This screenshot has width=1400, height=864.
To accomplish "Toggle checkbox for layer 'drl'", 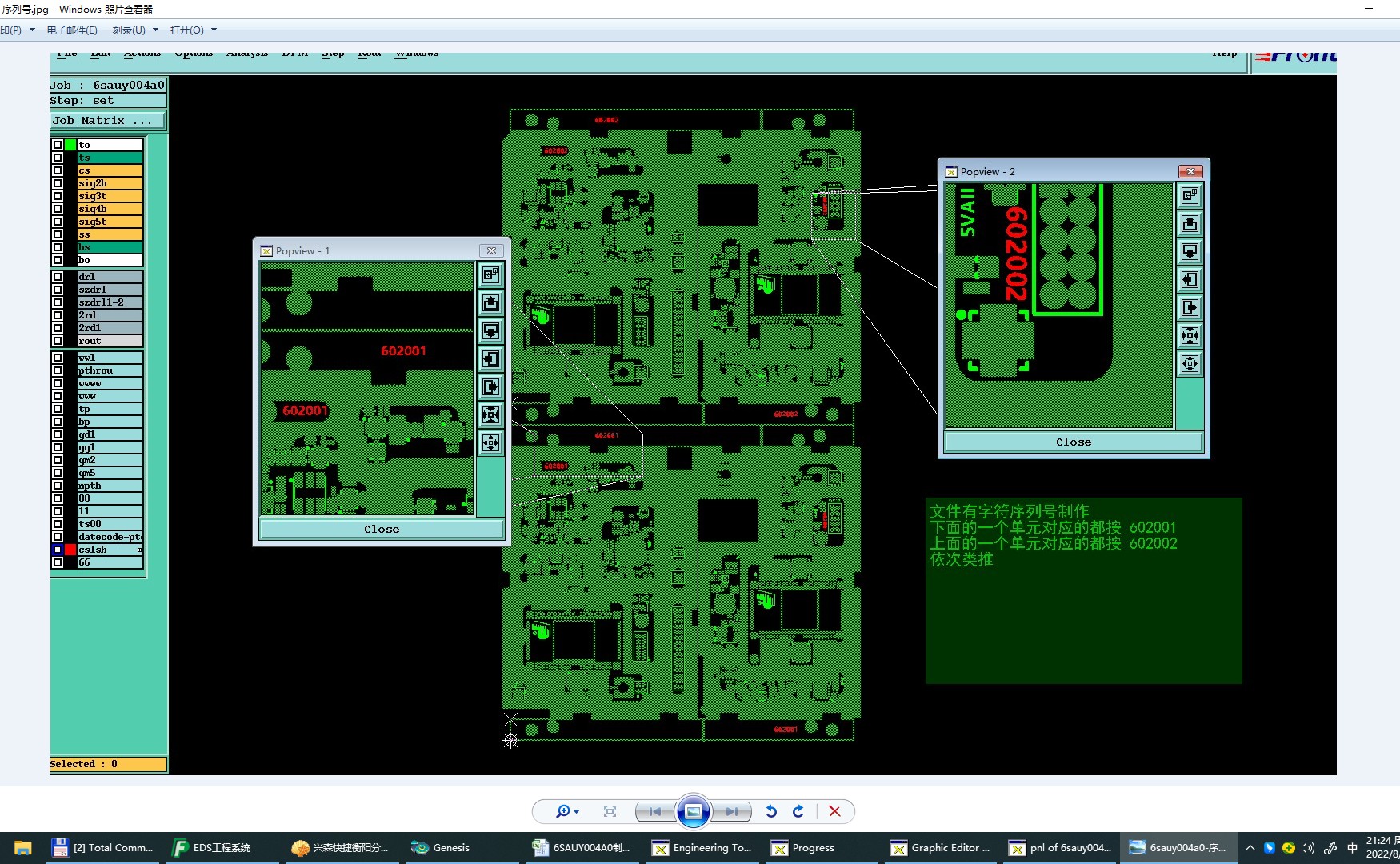I will (58, 277).
